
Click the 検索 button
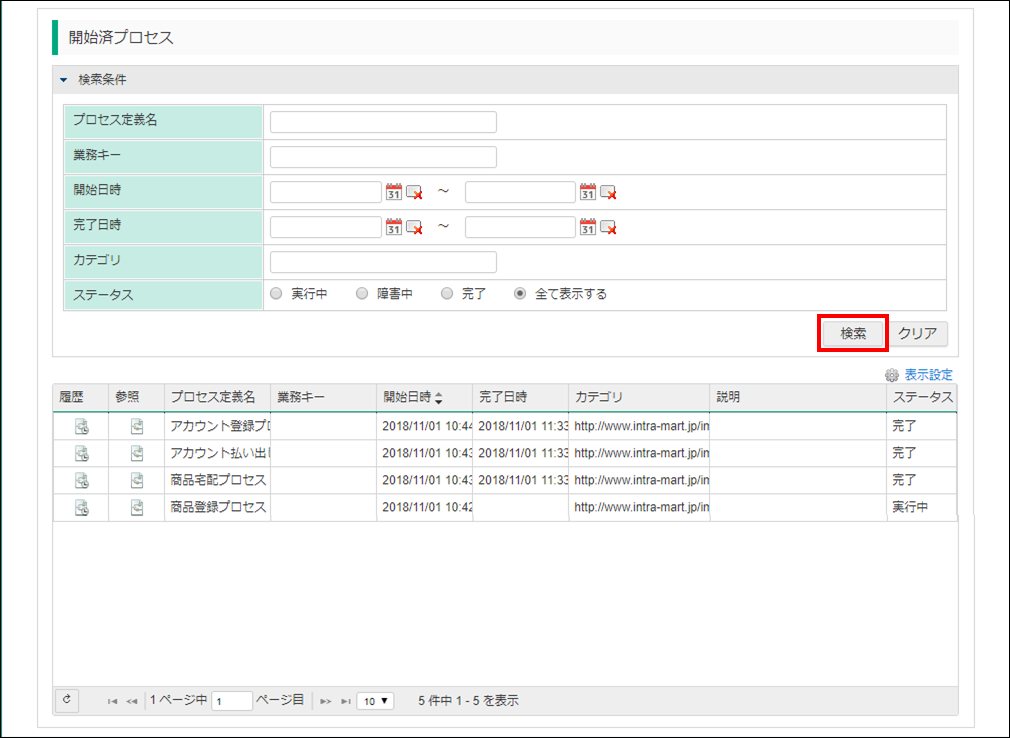[x=853, y=334]
